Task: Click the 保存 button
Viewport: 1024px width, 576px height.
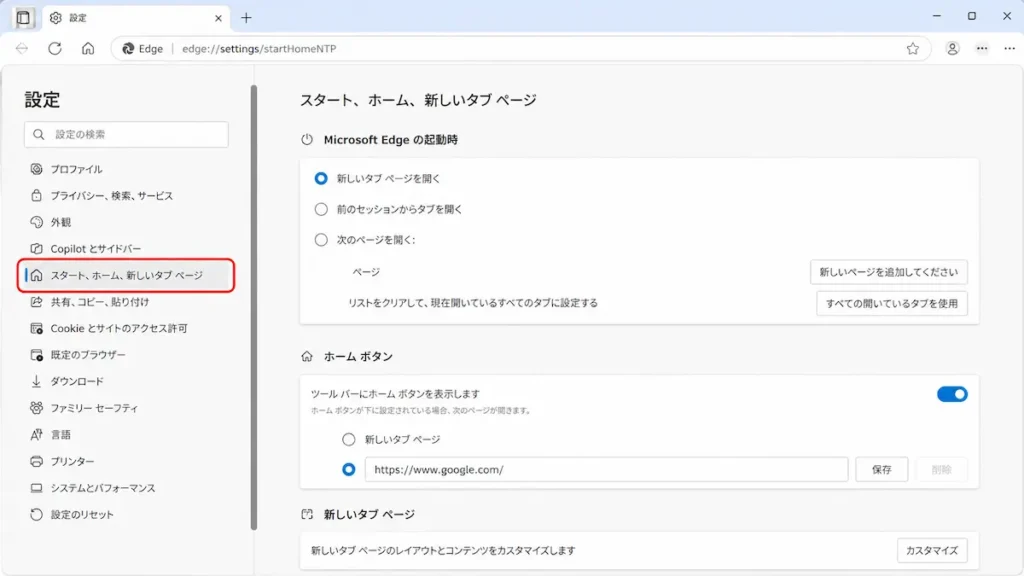Action: [882, 470]
